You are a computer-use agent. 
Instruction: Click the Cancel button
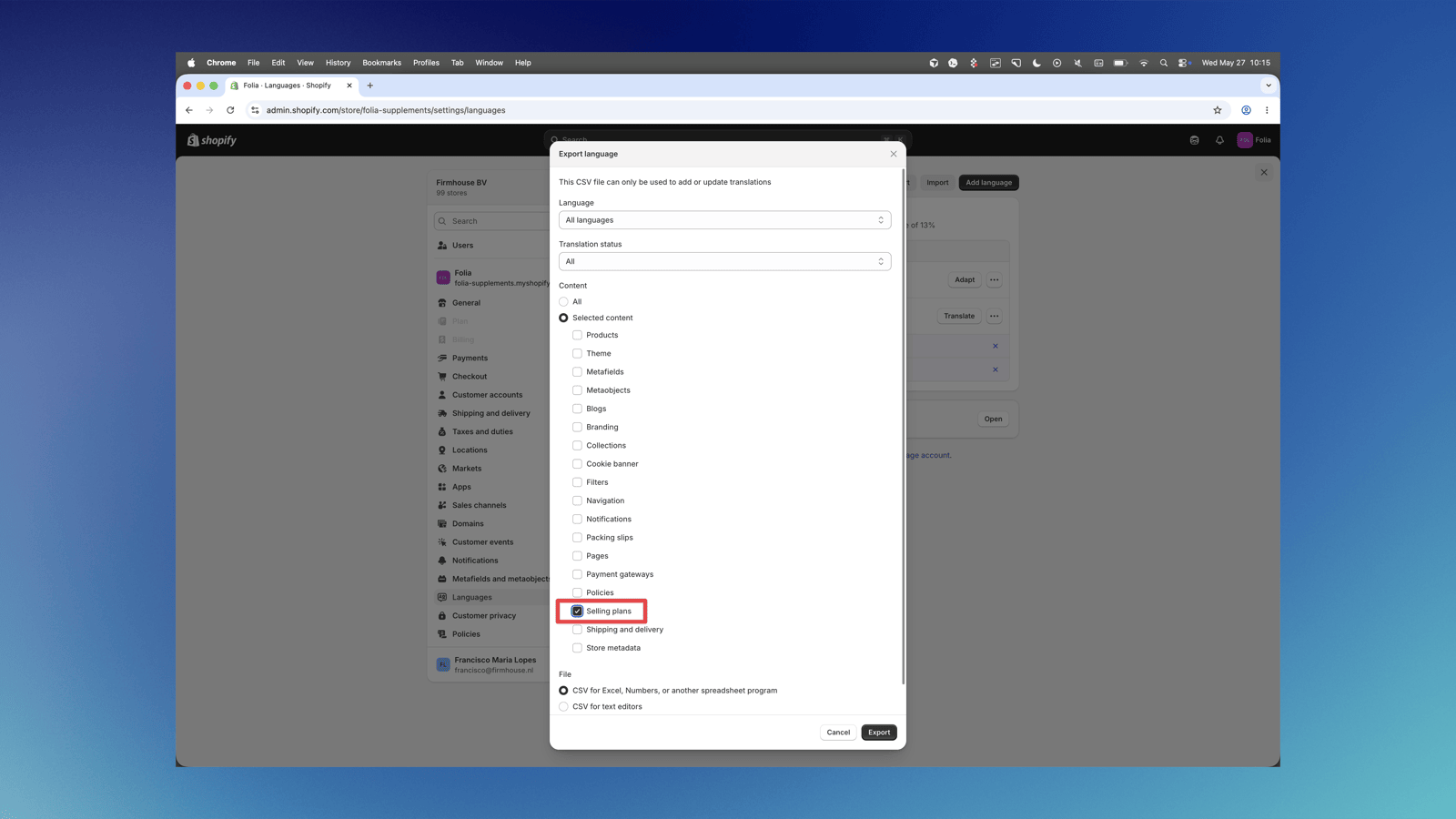[x=838, y=733]
